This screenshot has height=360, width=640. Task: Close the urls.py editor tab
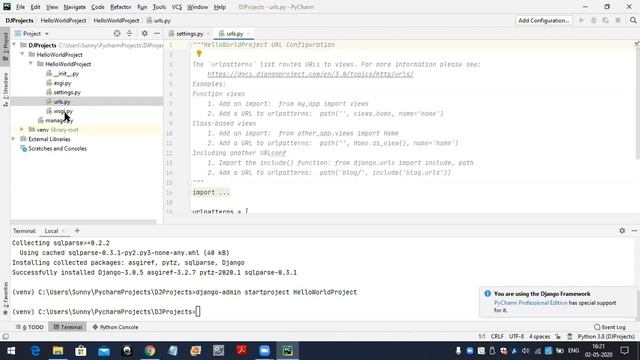pos(249,34)
